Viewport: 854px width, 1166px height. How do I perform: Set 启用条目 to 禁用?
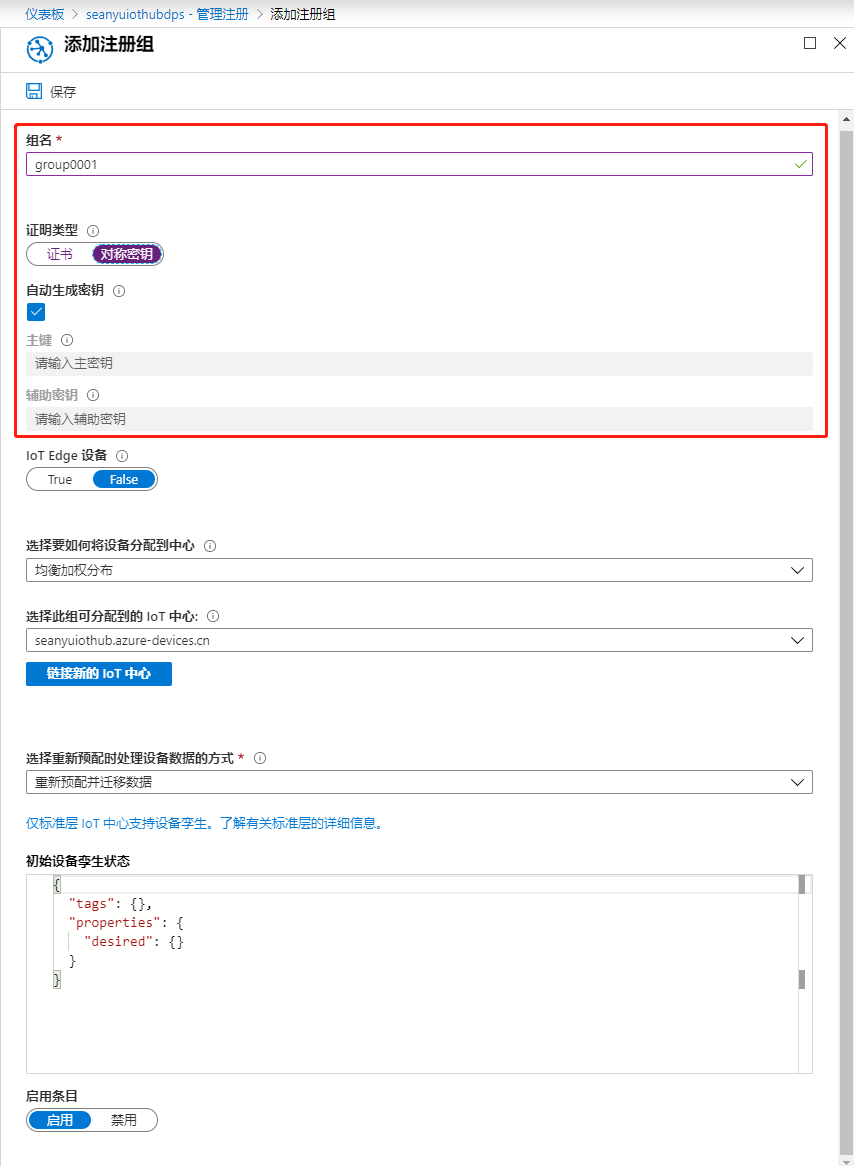coord(124,1120)
